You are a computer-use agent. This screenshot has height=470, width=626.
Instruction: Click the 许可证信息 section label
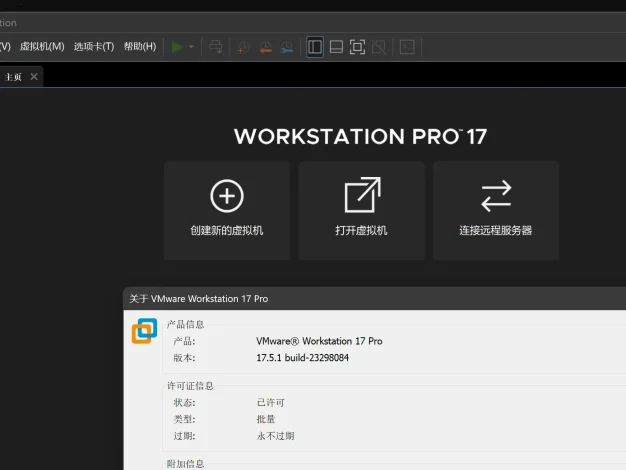click(190, 386)
